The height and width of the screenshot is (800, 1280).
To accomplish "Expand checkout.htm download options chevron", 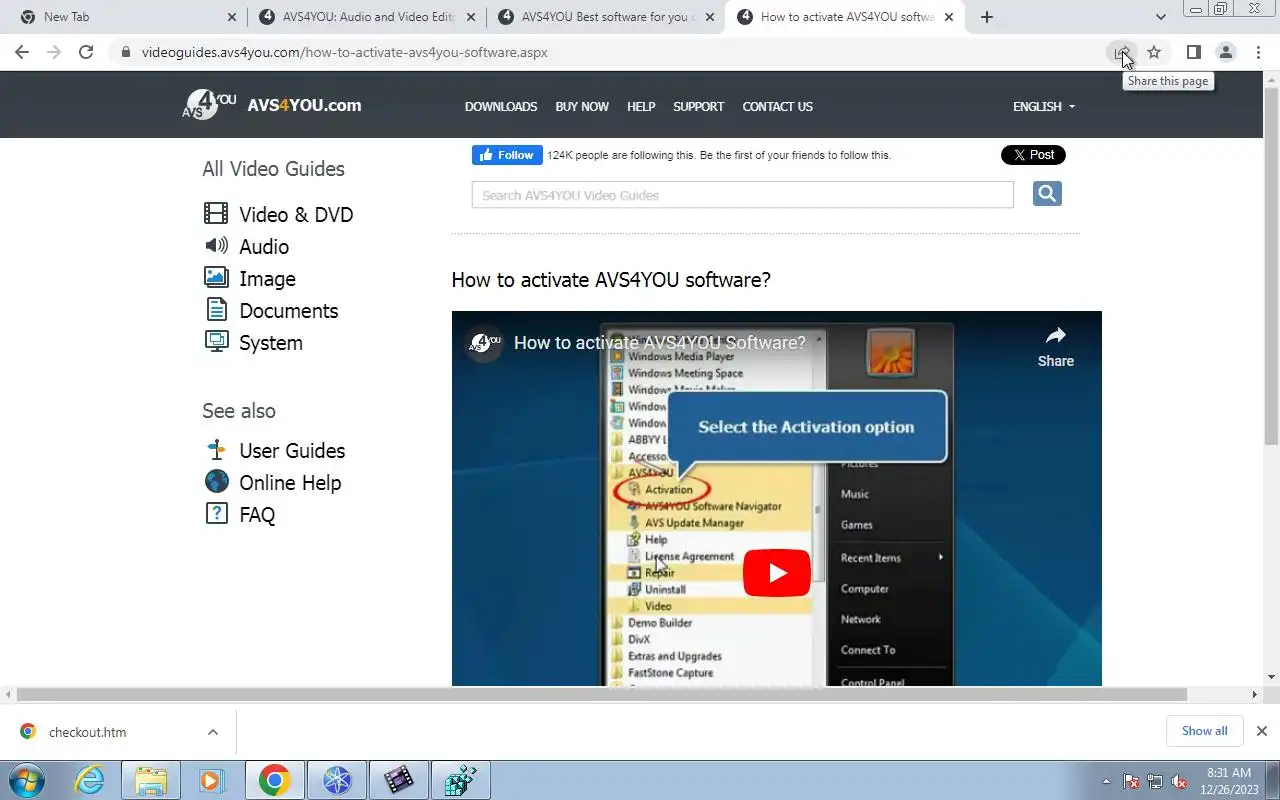I will (213, 732).
